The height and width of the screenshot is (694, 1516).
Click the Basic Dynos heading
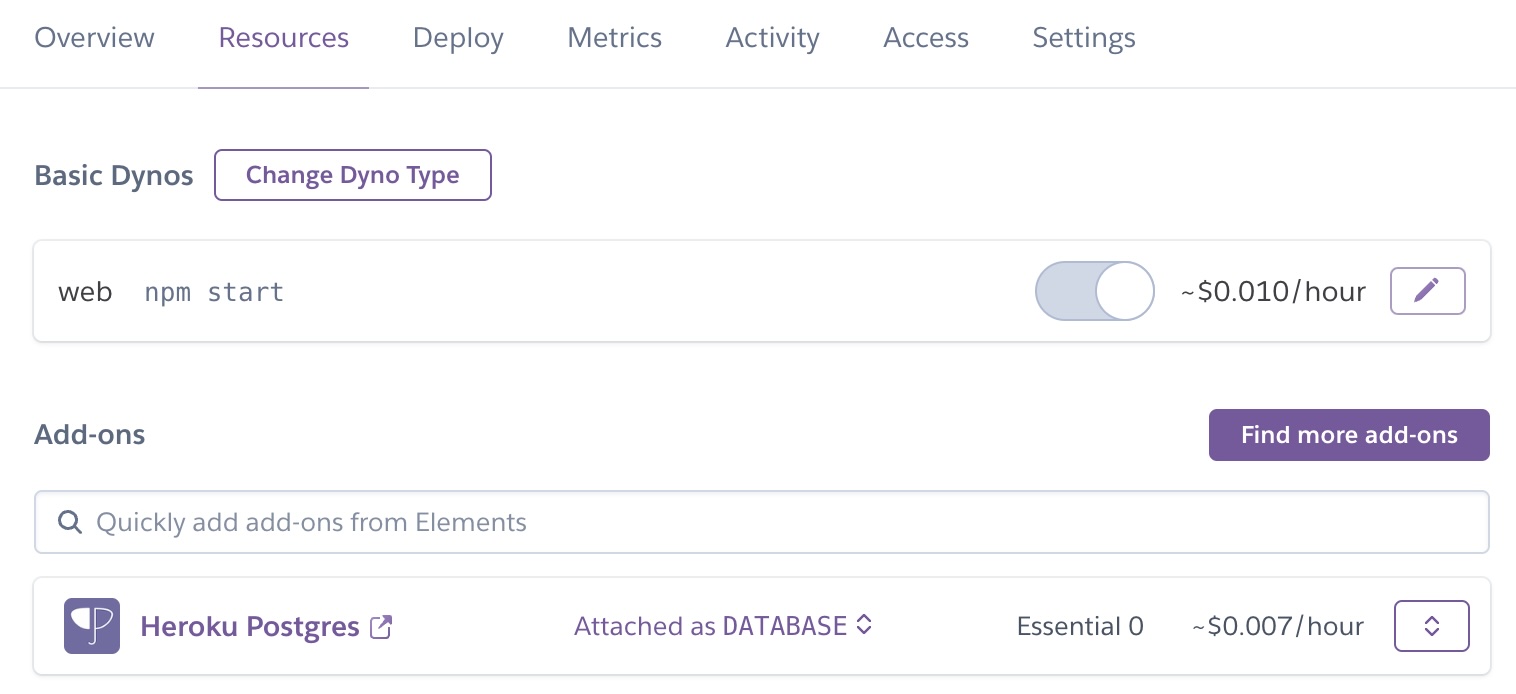[x=114, y=176]
